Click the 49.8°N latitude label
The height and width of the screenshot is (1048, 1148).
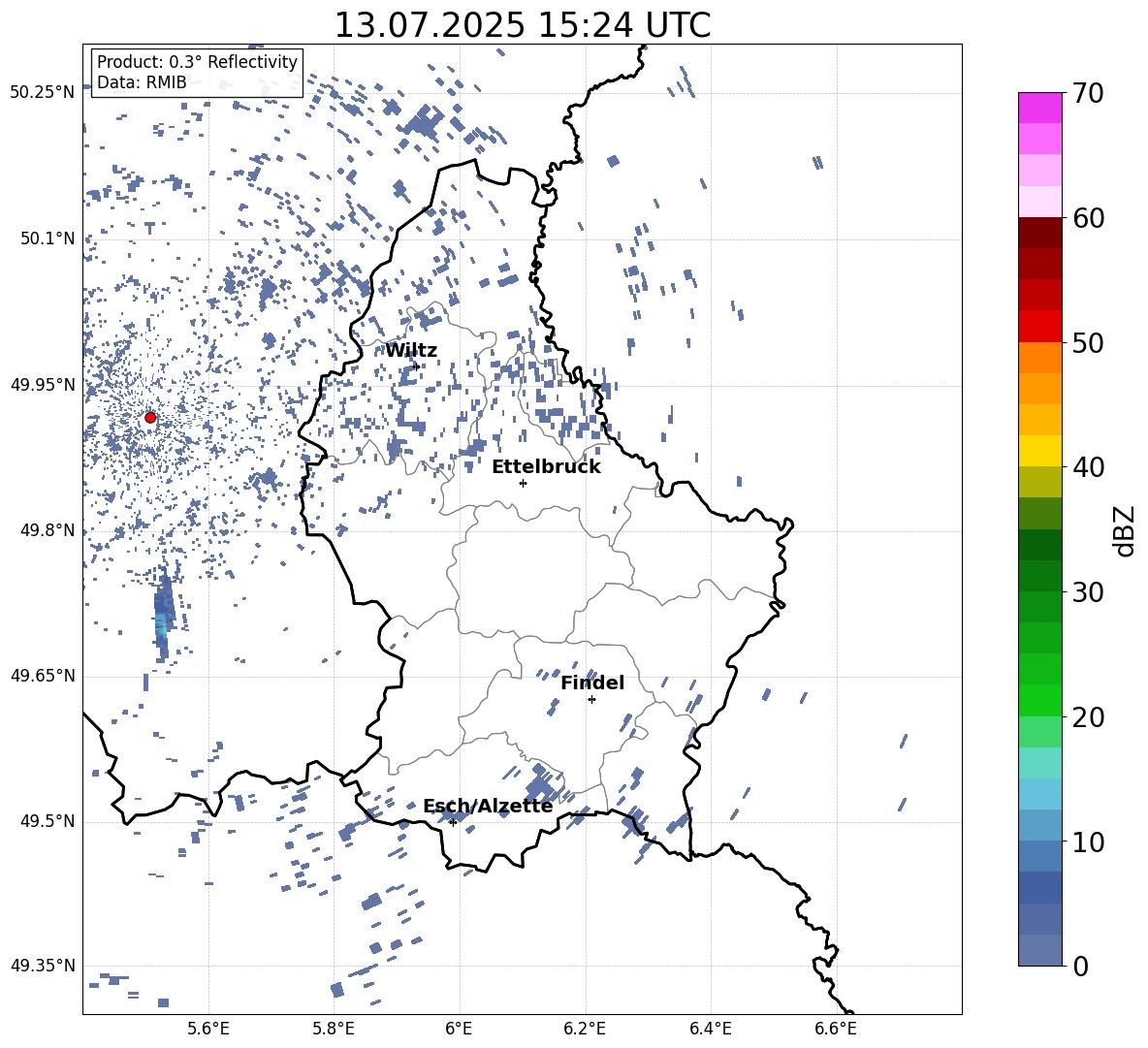[48, 530]
